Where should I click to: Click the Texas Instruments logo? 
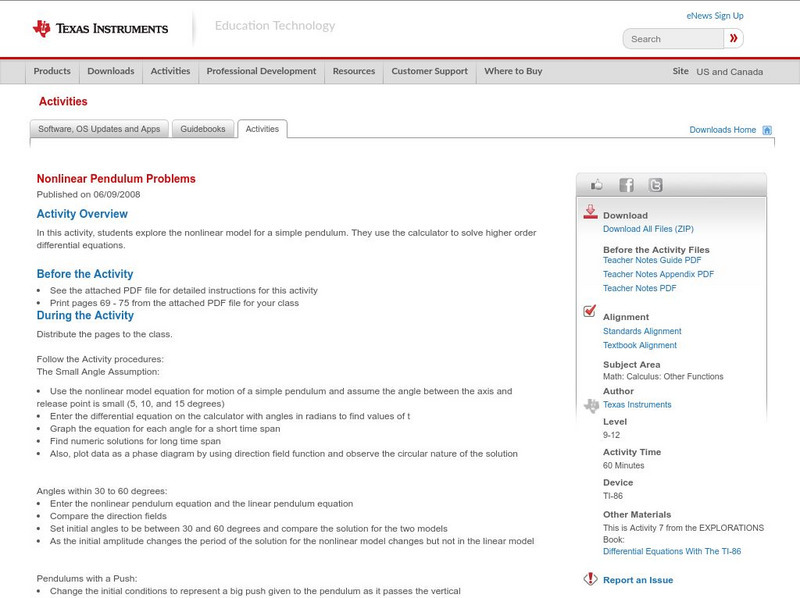click(x=100, y=29)
